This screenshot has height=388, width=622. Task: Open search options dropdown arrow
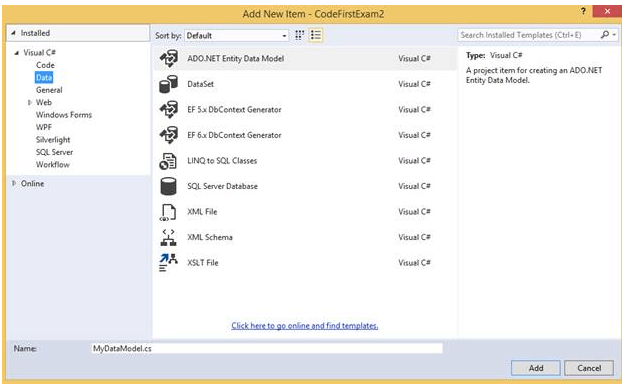(x=614, y=35)
